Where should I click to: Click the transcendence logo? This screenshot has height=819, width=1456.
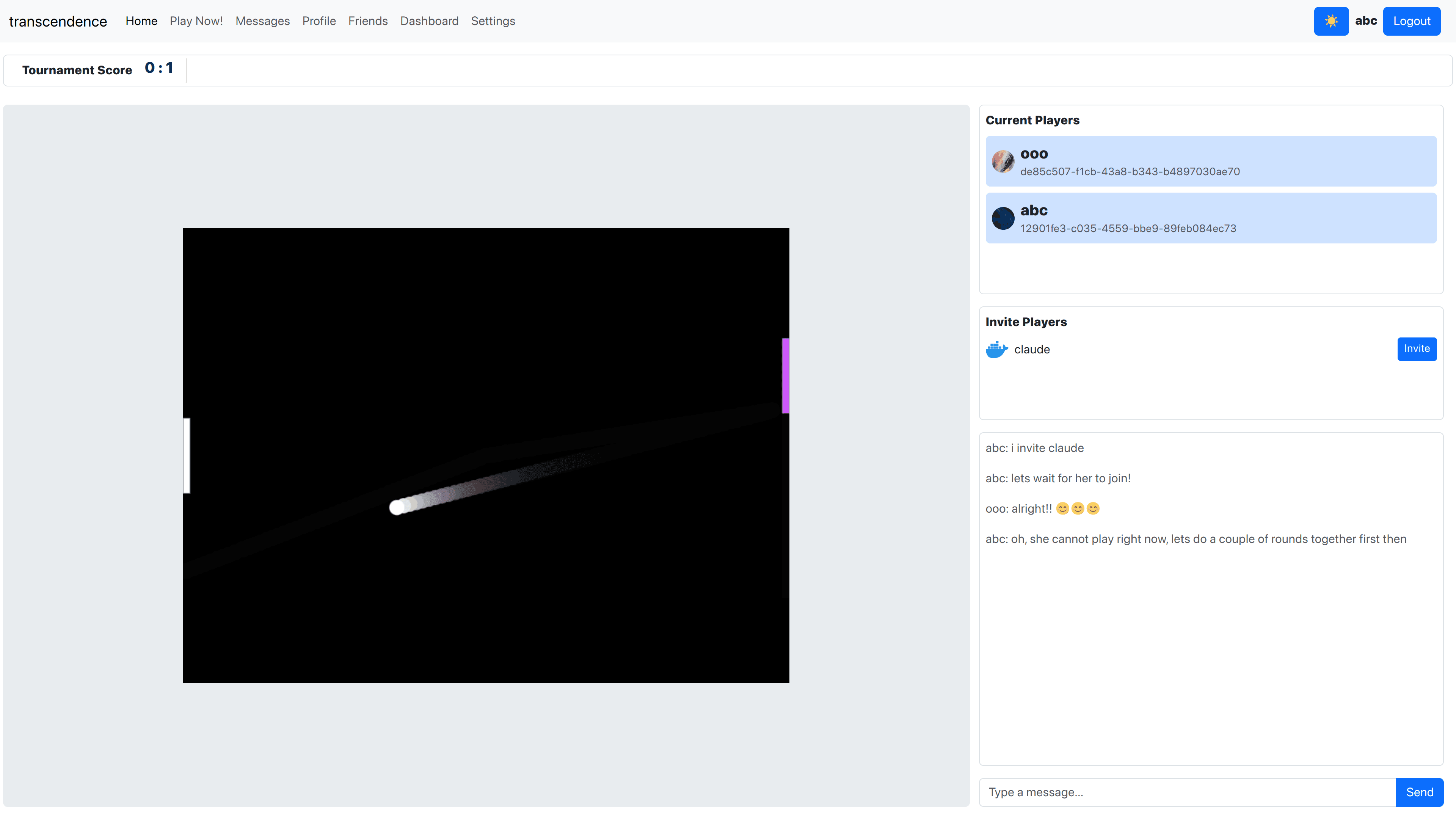tap(58, 21)
